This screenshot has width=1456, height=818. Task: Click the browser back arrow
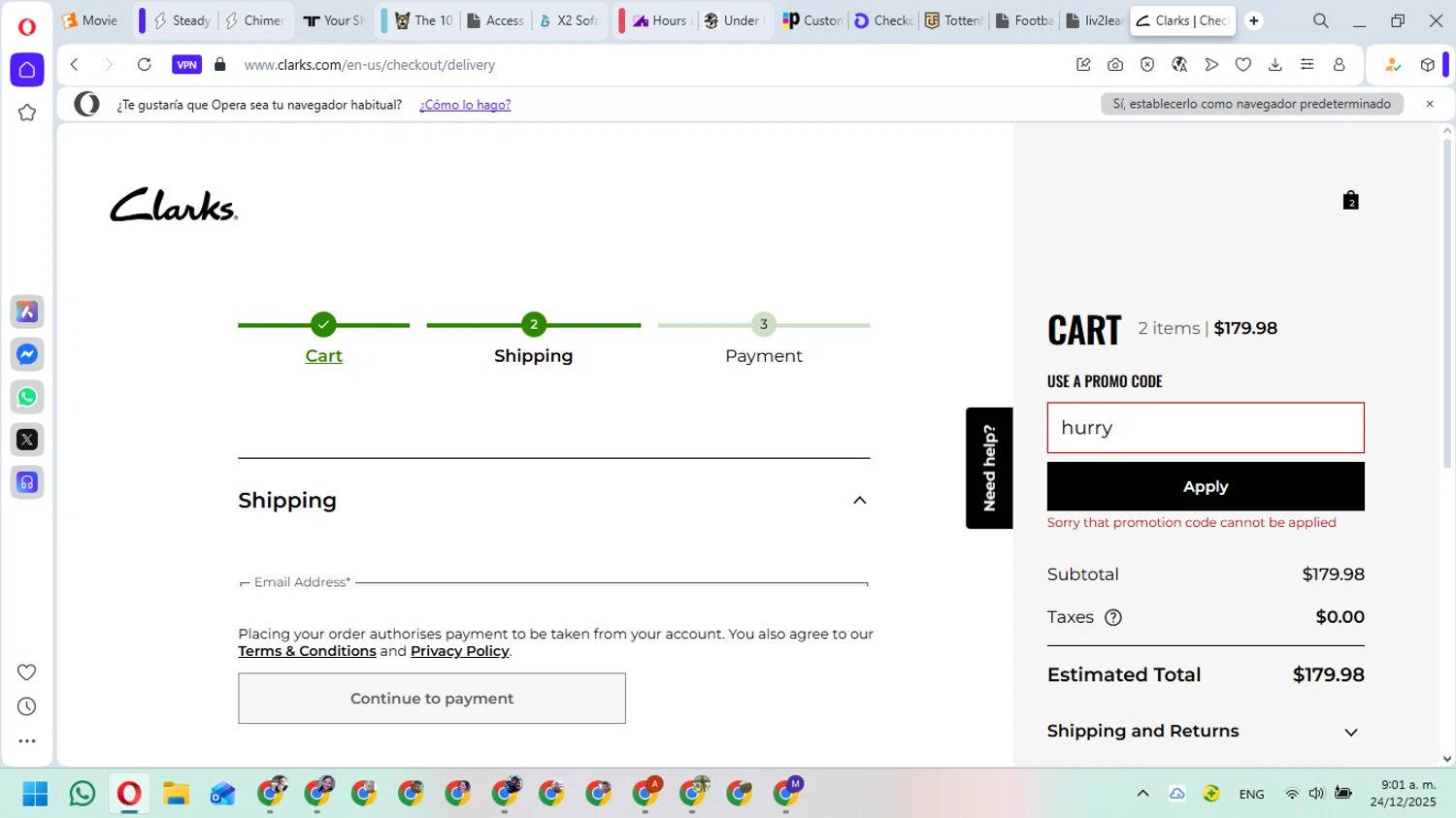pos(75,65)
